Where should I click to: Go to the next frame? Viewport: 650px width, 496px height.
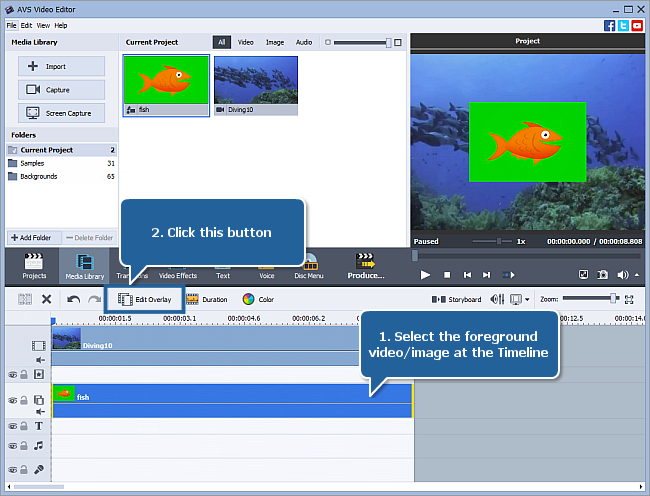(487, 275)
